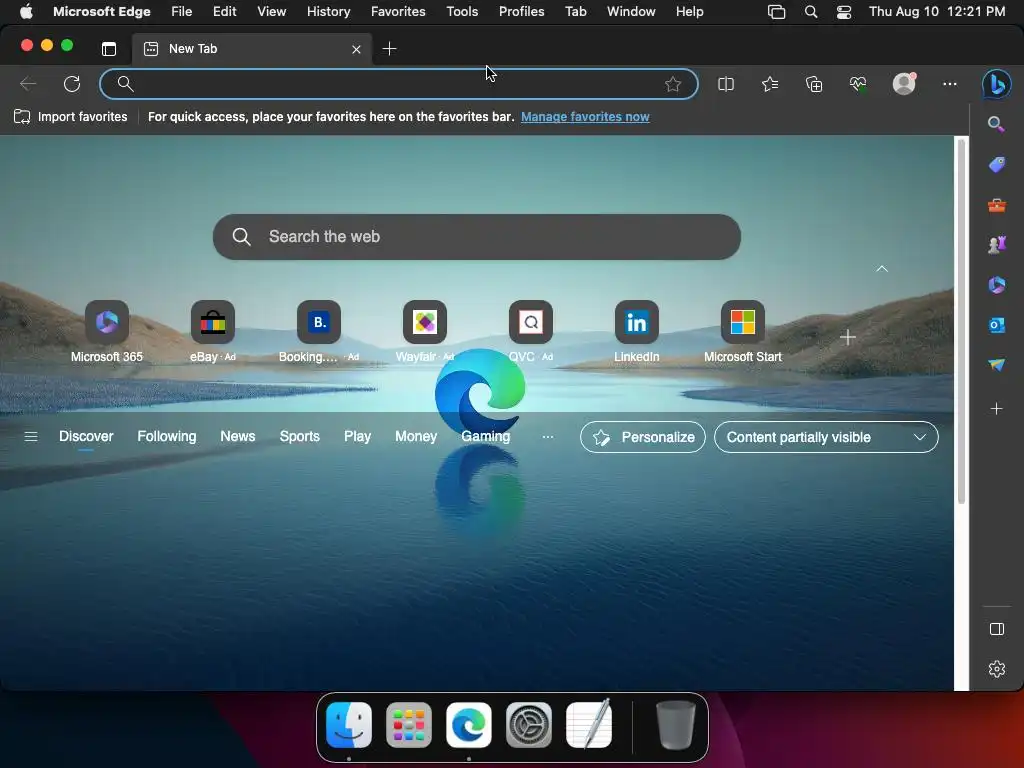Open Microsoft 365 icon in sidebar
This screenshot has width=1024, height=768.
[997, 285]
